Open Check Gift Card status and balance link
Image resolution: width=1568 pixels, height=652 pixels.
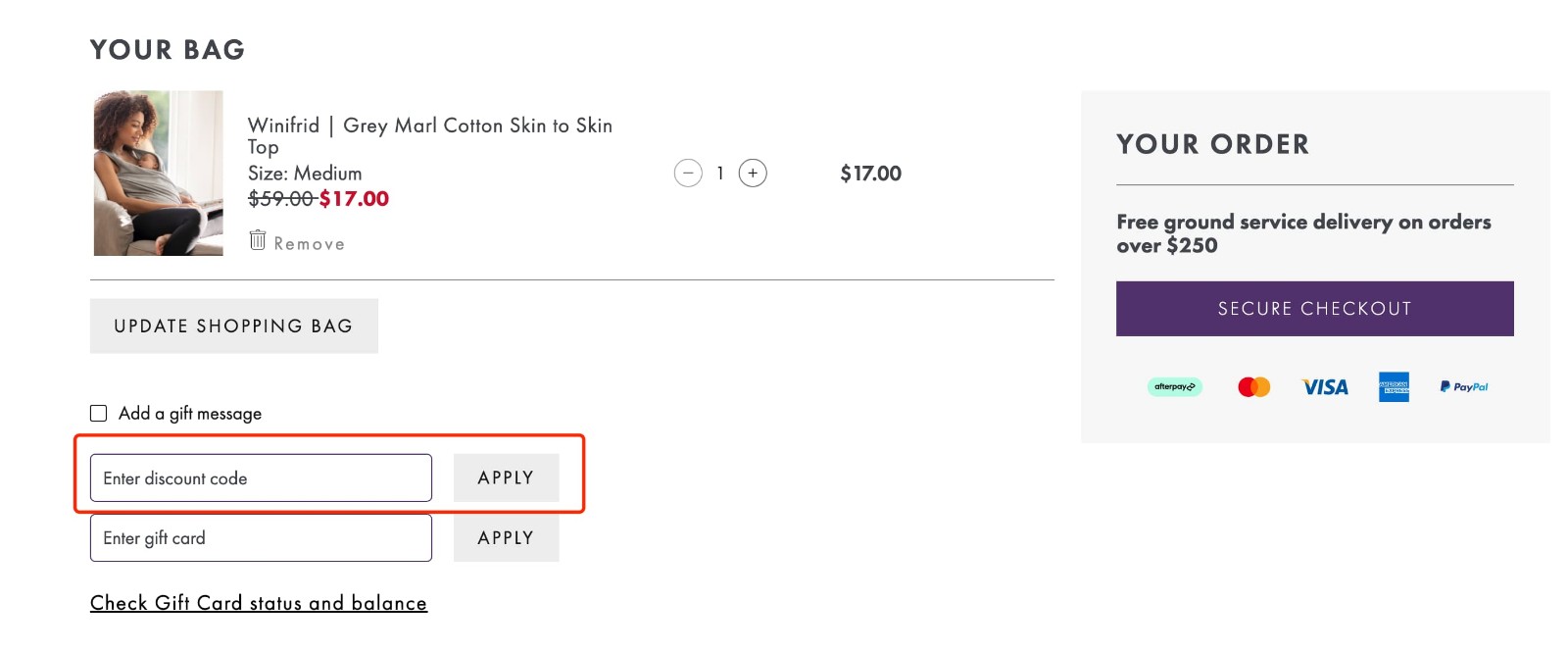[x=258, y=602]
